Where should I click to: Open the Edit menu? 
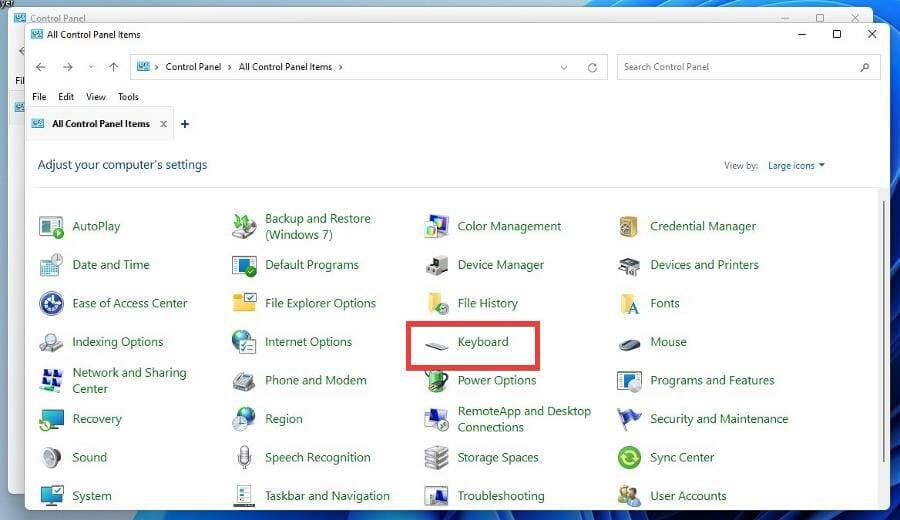tap(66, 97)
